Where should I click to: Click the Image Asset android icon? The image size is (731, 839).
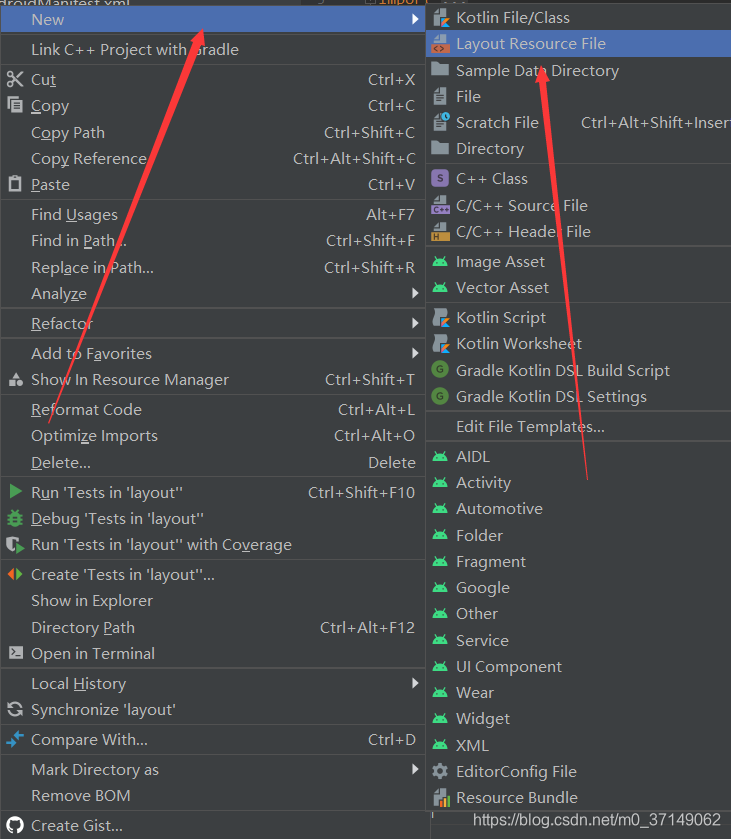point(440,262)
